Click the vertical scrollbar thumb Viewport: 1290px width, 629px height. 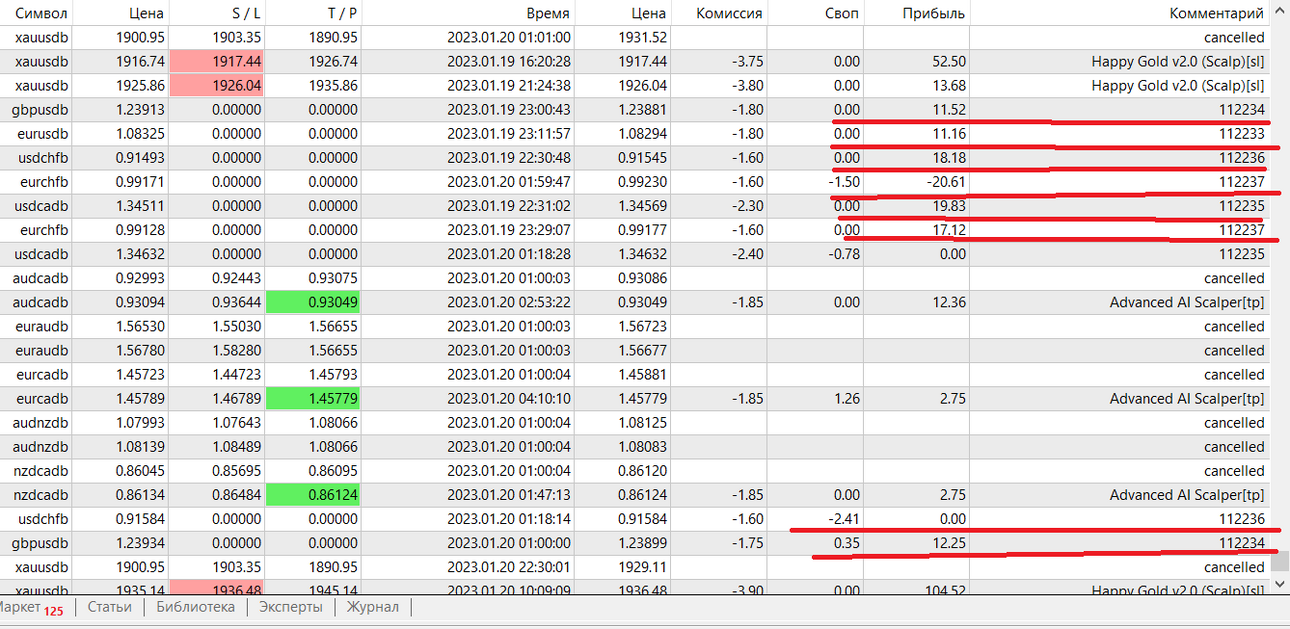pyautogui.click(x=1280, y=560)
